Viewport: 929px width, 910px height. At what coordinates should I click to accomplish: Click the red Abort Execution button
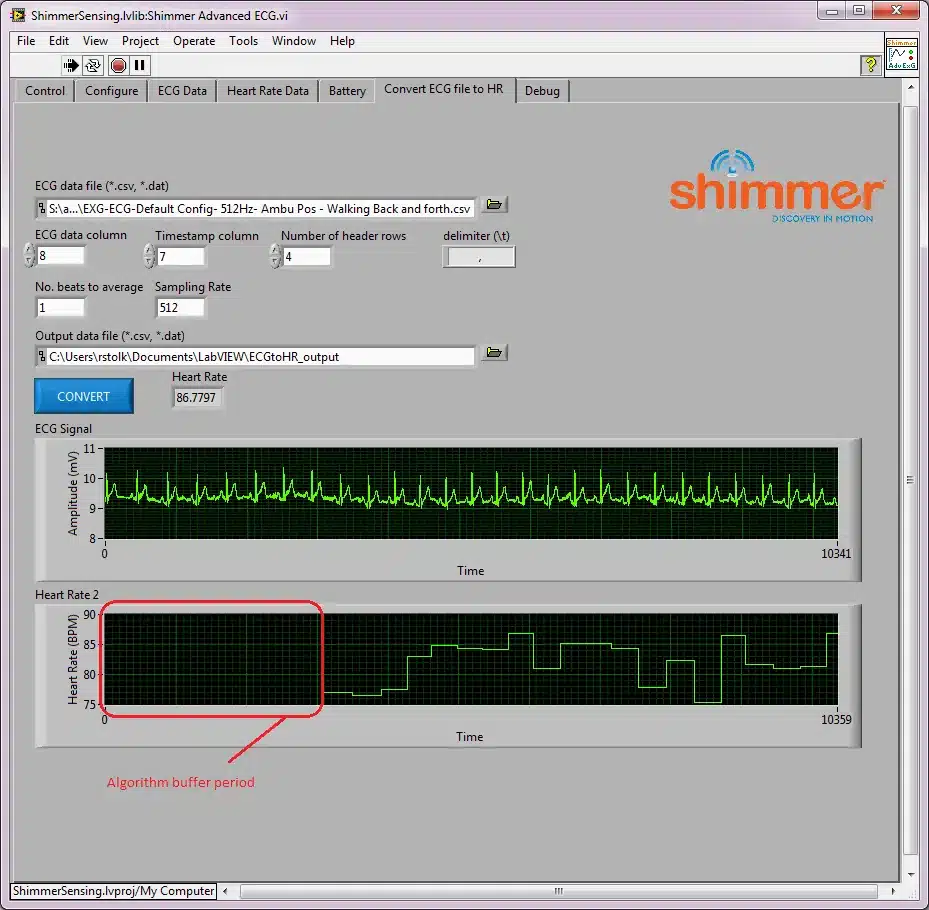pyautogui.click(x=118, y=65)
